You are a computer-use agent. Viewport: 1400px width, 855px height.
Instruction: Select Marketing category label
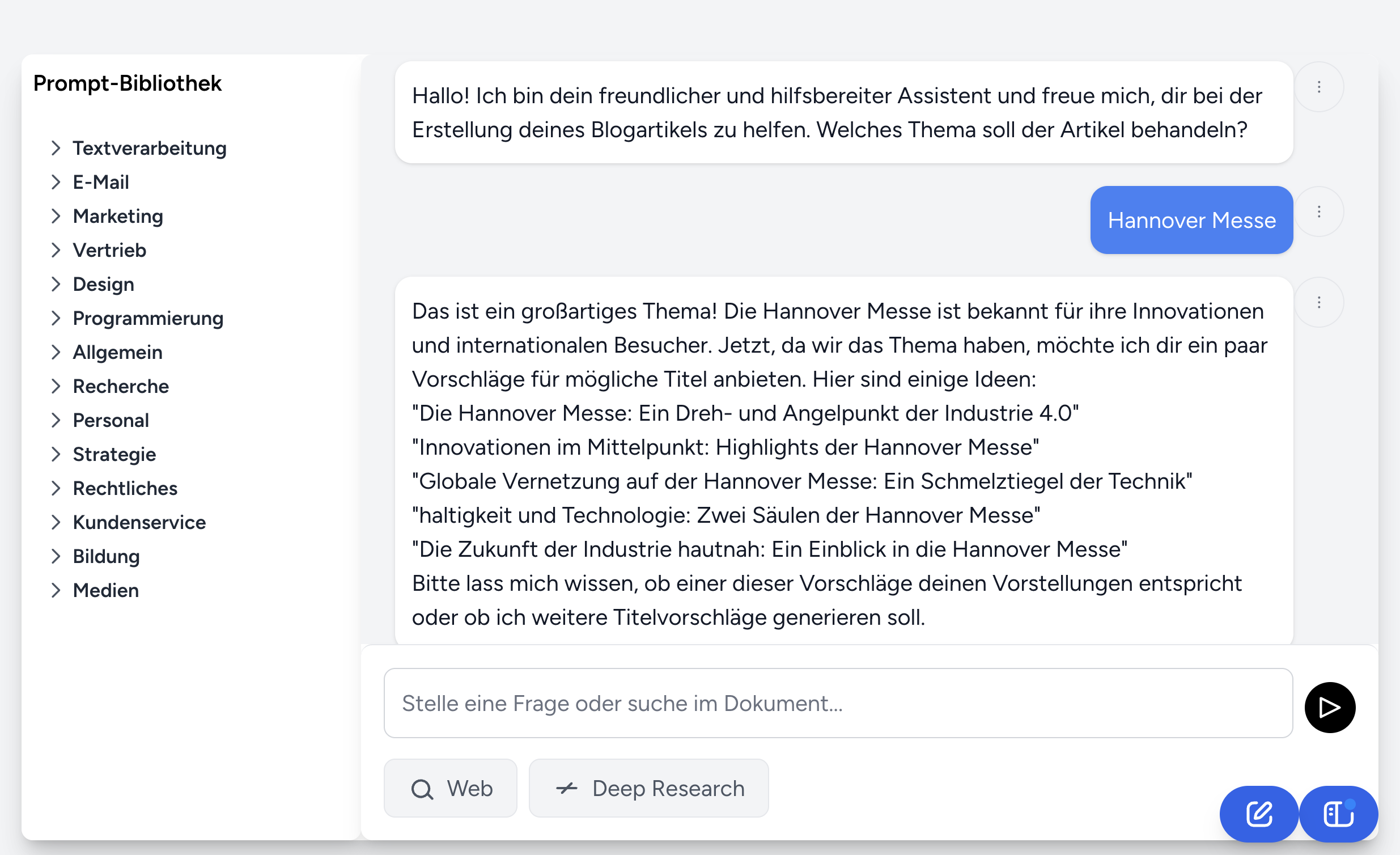(118, 217)
